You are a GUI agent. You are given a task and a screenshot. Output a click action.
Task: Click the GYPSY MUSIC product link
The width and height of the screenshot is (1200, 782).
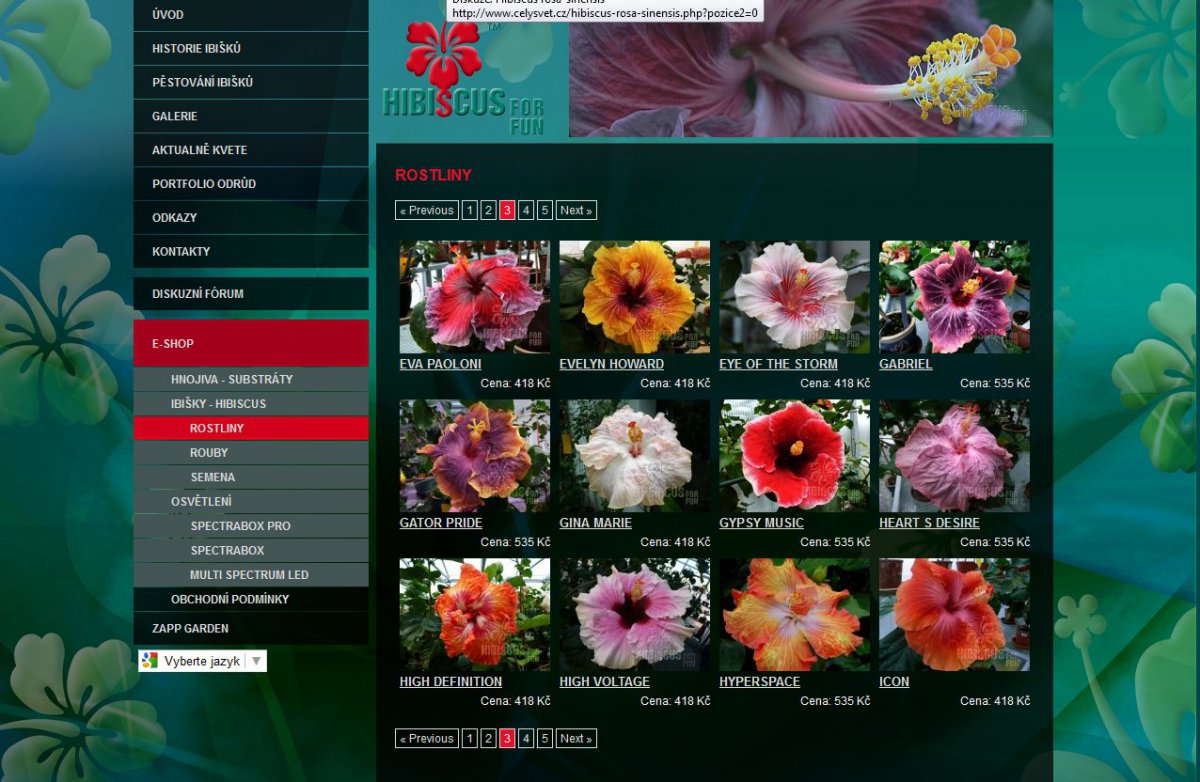tap(762, 523)
